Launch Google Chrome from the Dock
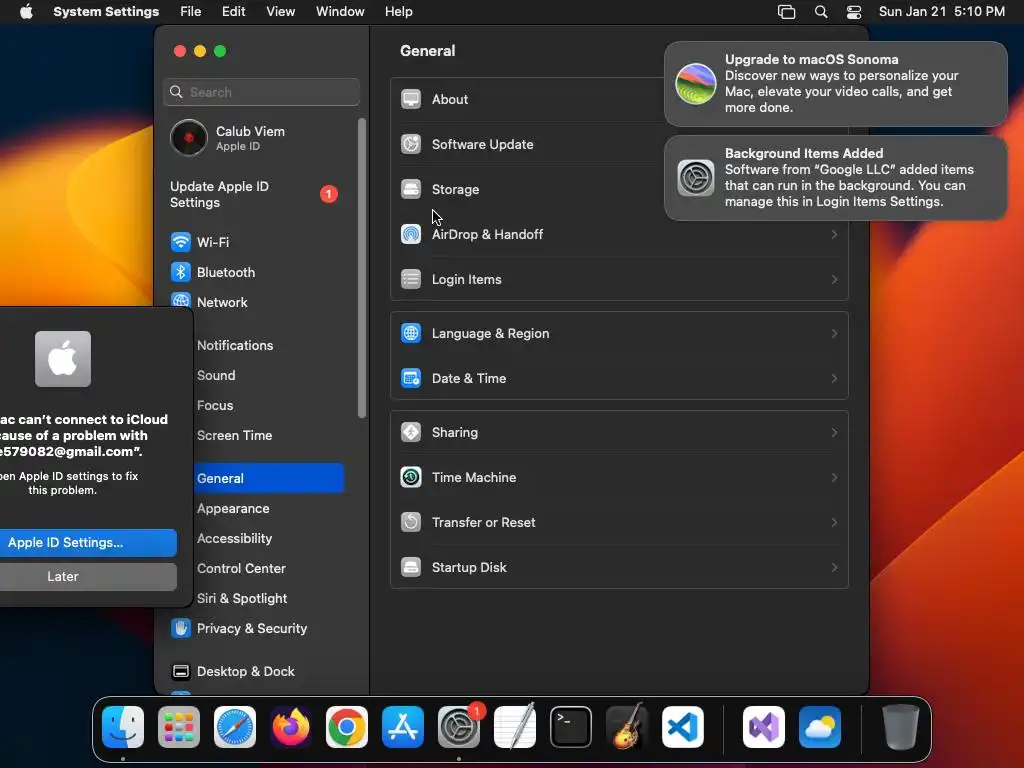 (347, 727)
